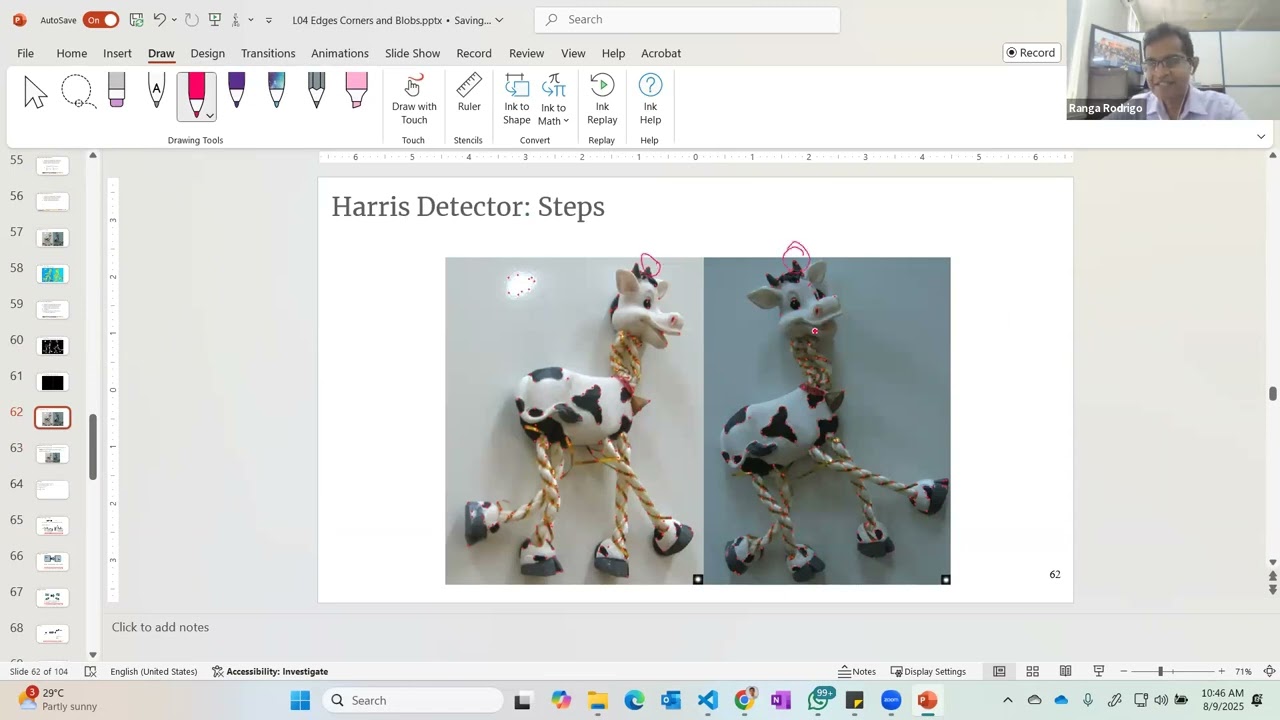1280x720 pixels.
Task: Toggle Draw with Touch mode
Action: point(414,99)
